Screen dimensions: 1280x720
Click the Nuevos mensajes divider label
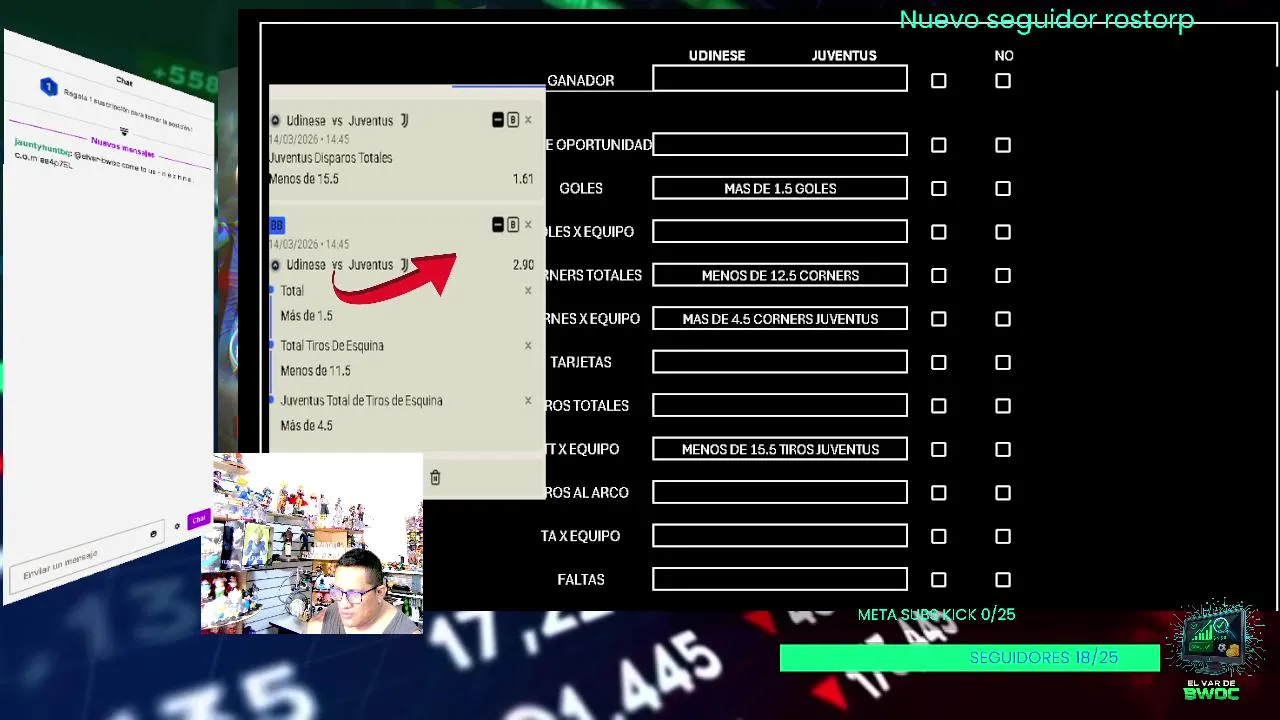(x=123, y=148)
